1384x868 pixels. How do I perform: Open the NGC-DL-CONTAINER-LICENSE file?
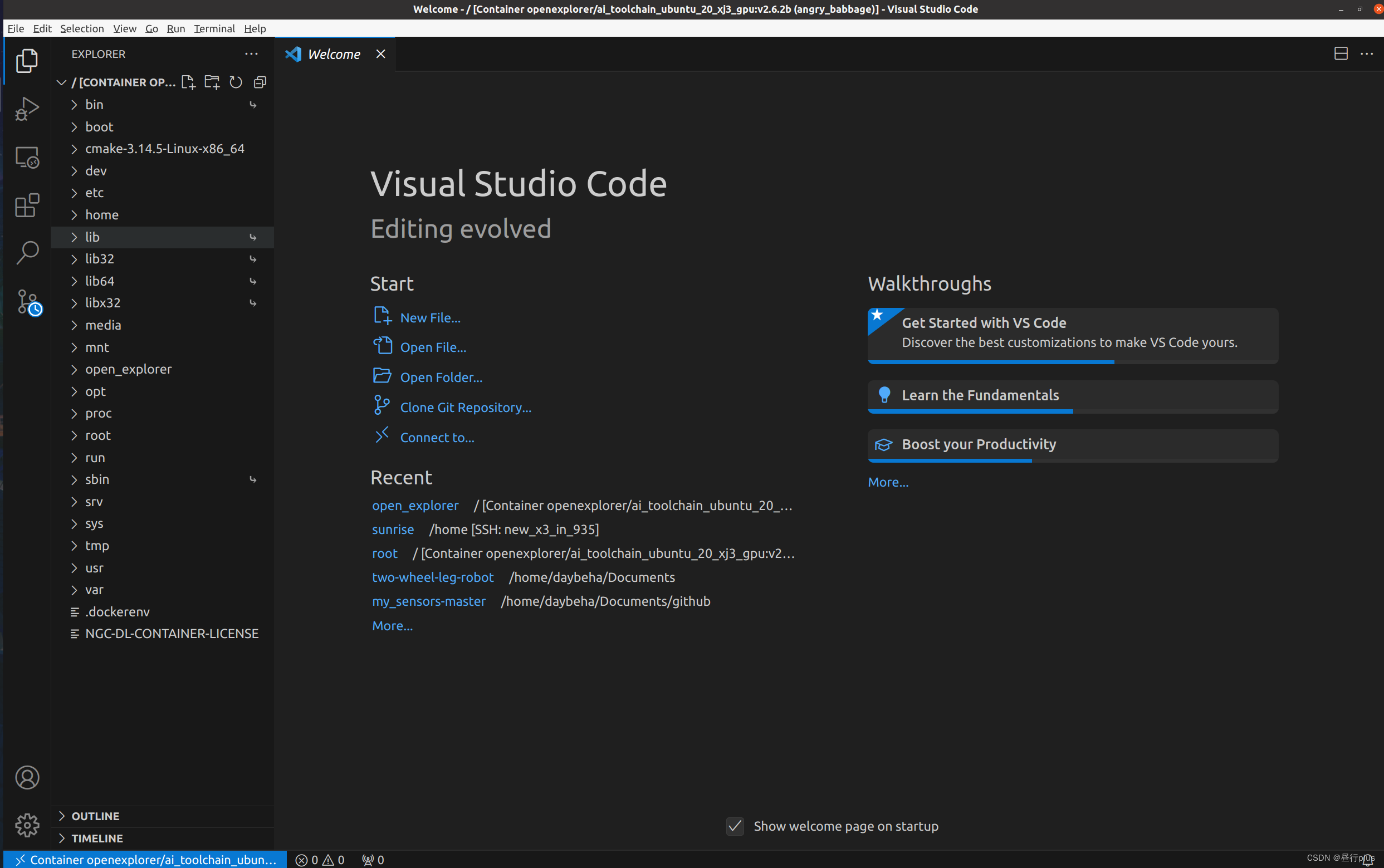(163, 634)
